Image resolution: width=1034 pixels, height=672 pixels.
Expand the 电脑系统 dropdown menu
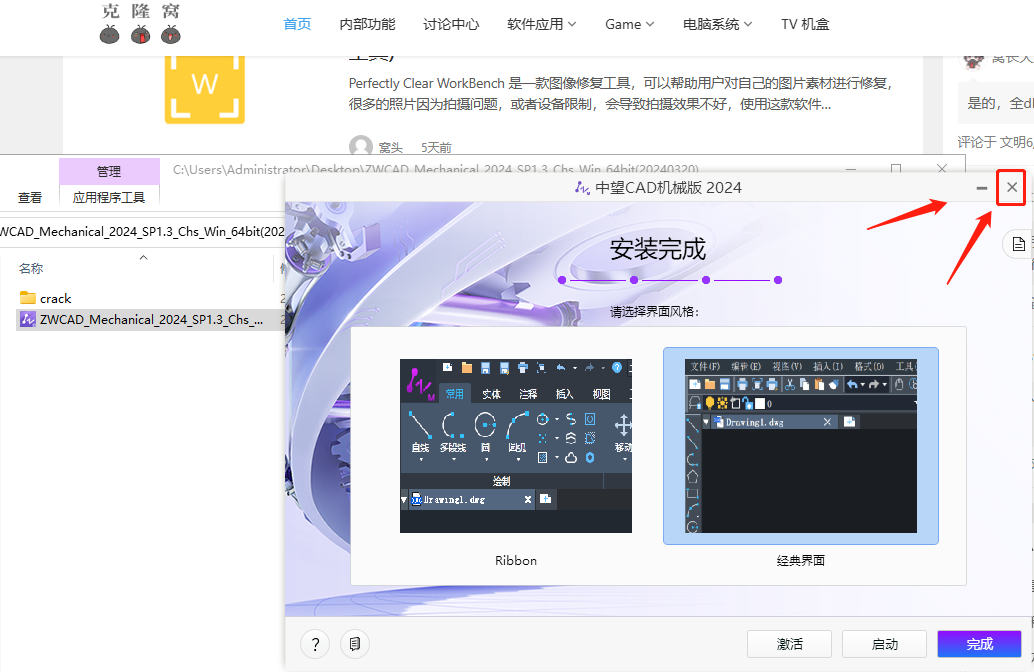click(x=717, y=24)
